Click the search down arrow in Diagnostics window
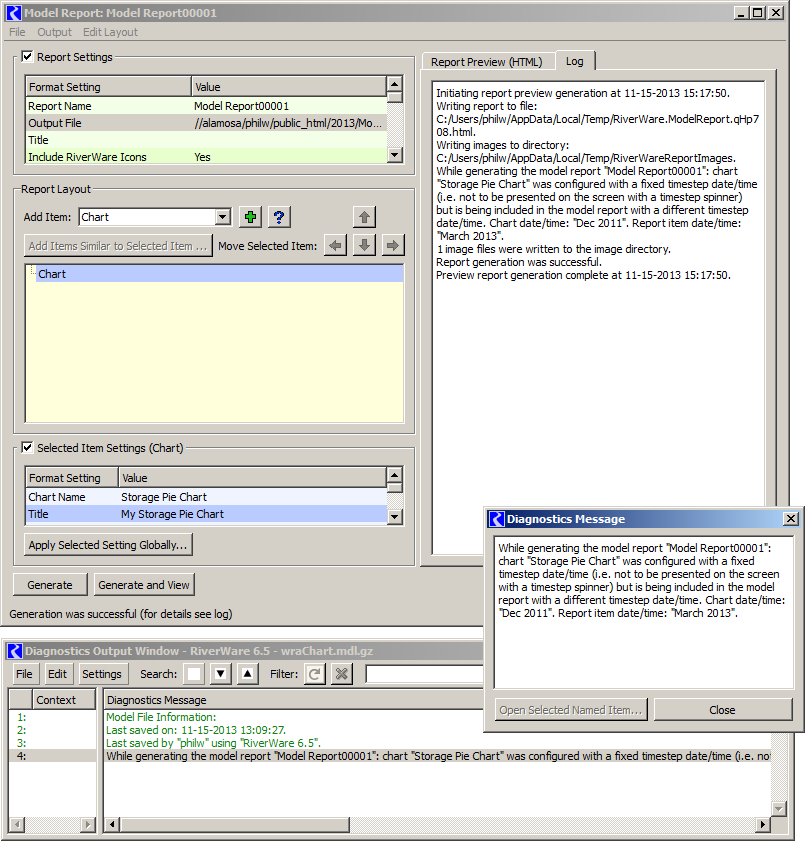This screenshot has height=841, width=805. click(220, 674)
